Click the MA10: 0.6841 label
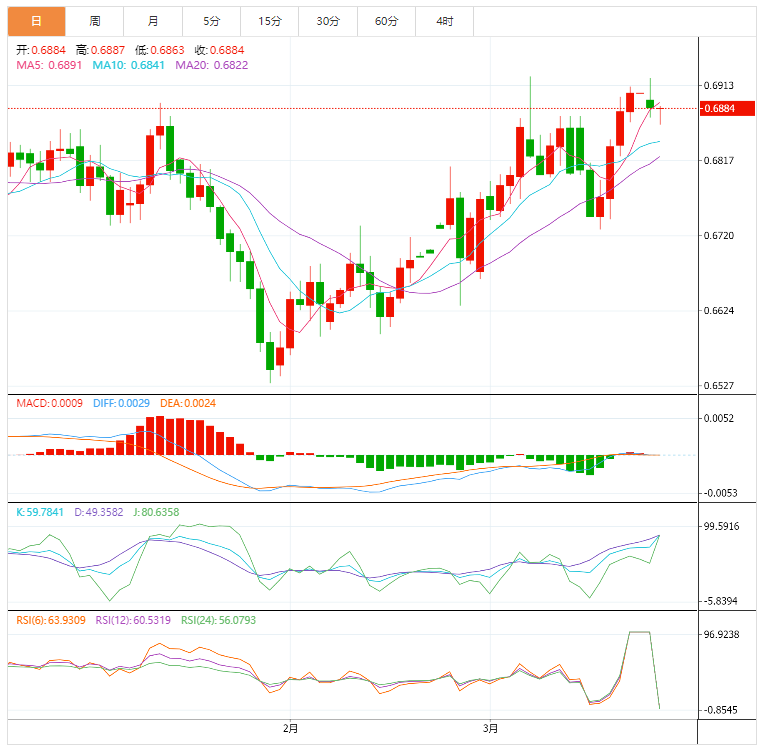This screenshot has height=752, width=767. (129, 65)
